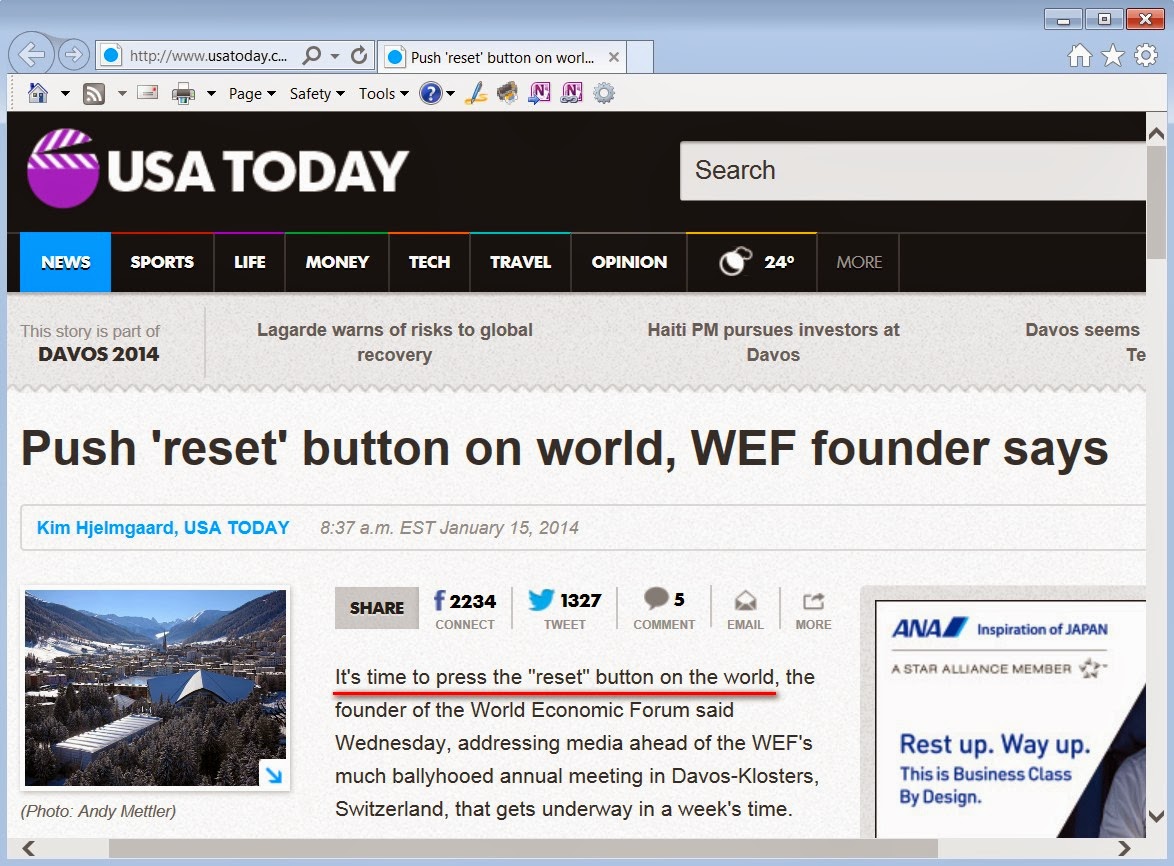Click the Refresh page icon
The width and height of the screenshot is (1174, 866).
click(x=359, y=55)
